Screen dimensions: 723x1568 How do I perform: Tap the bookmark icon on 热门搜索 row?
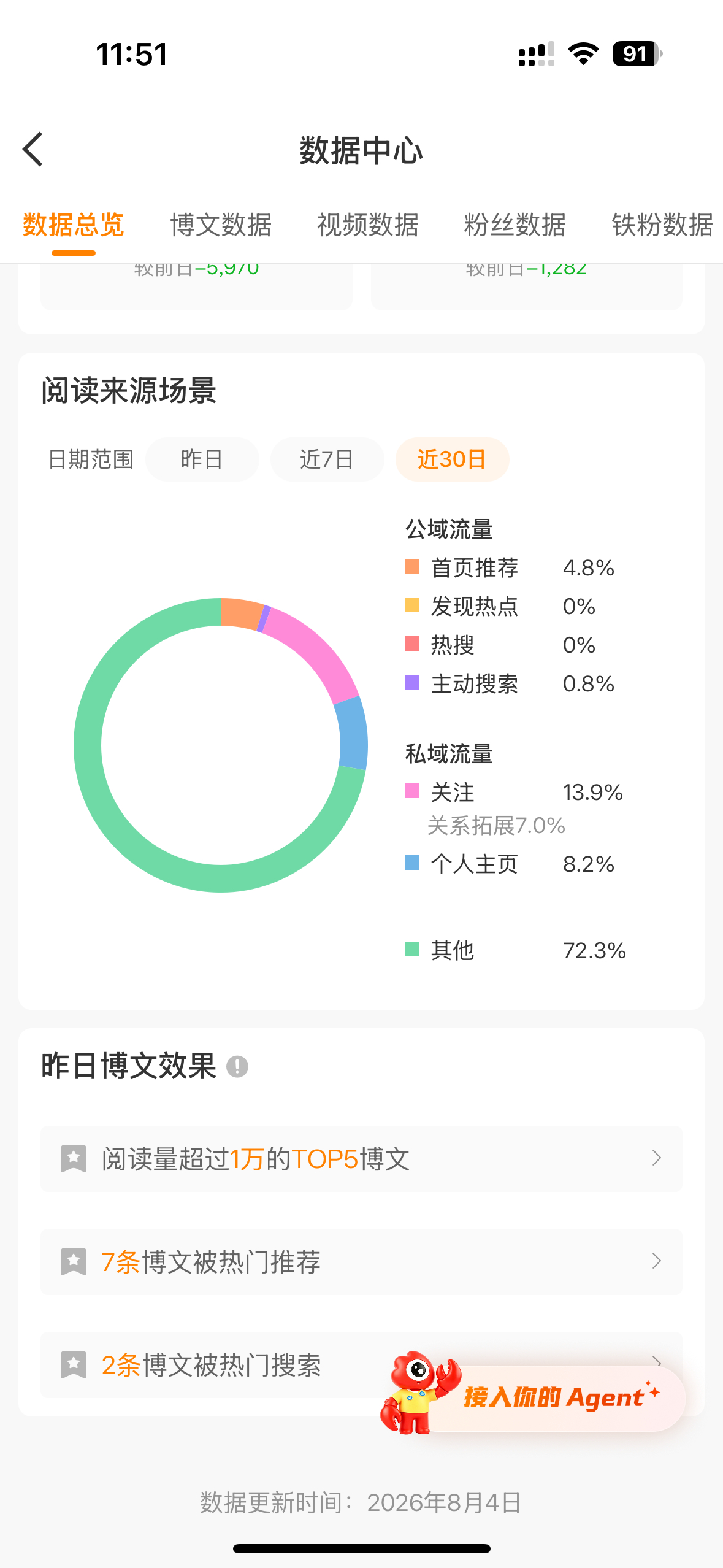(74, 1364)
